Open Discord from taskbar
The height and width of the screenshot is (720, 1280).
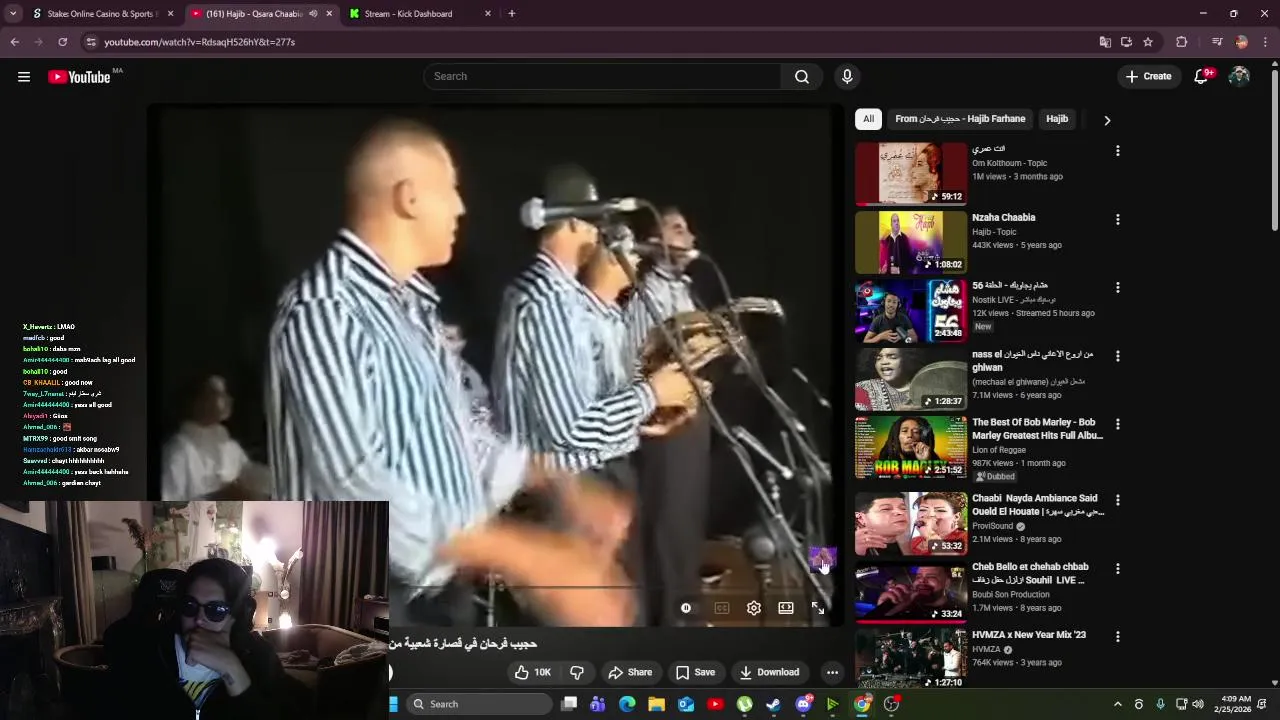pyautogui.click(x=803, y=704)
